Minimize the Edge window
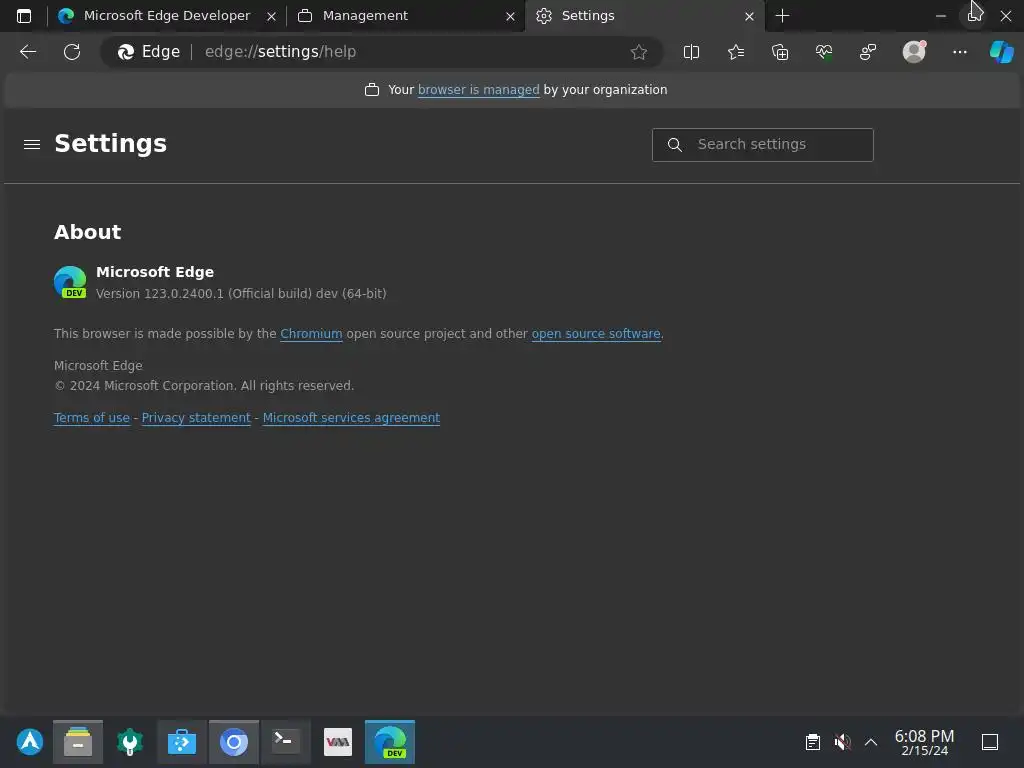The image size is (1024, 768). tap(940, 16)
